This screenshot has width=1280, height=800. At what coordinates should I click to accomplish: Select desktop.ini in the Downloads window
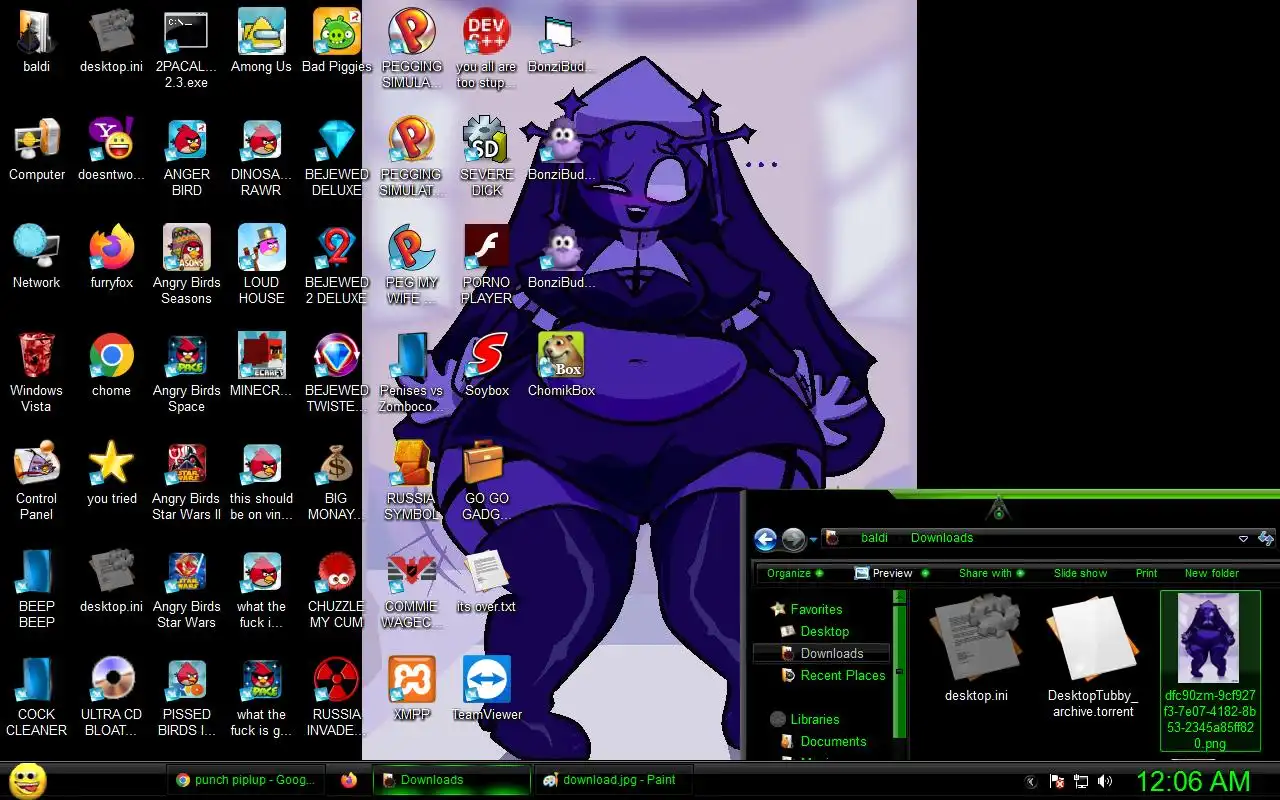976,648
